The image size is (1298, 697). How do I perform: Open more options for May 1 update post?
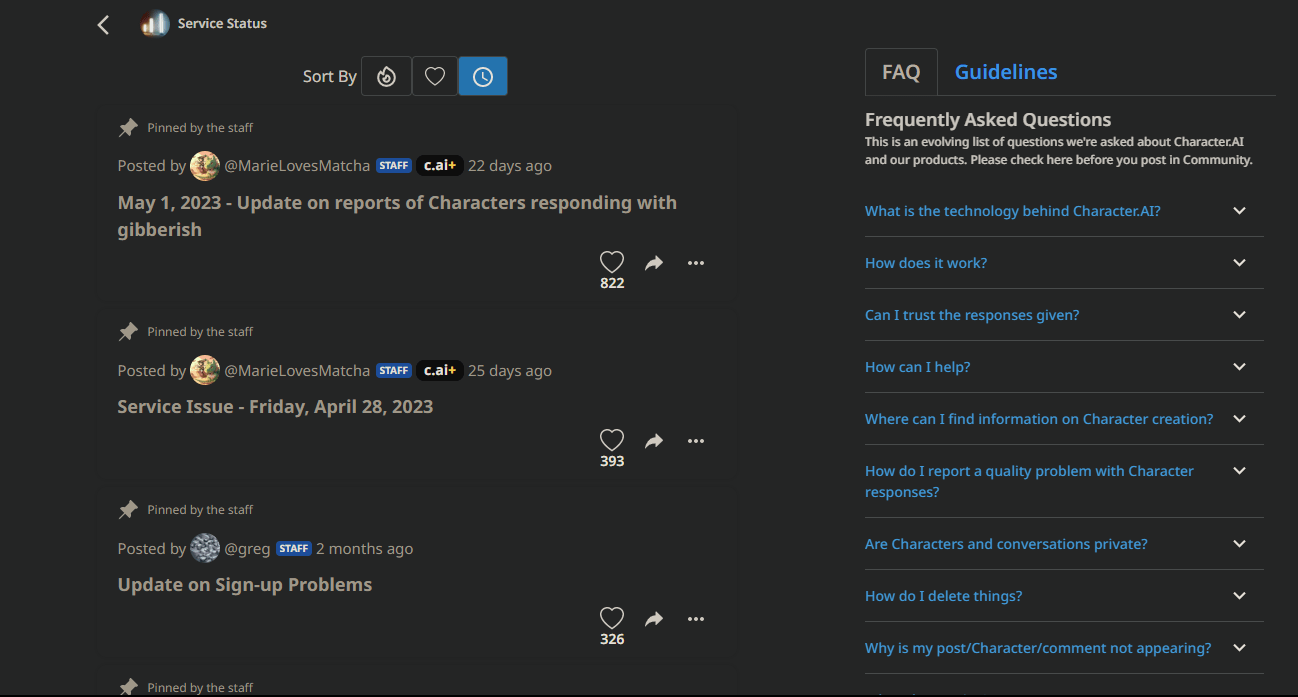coord(696,263)
